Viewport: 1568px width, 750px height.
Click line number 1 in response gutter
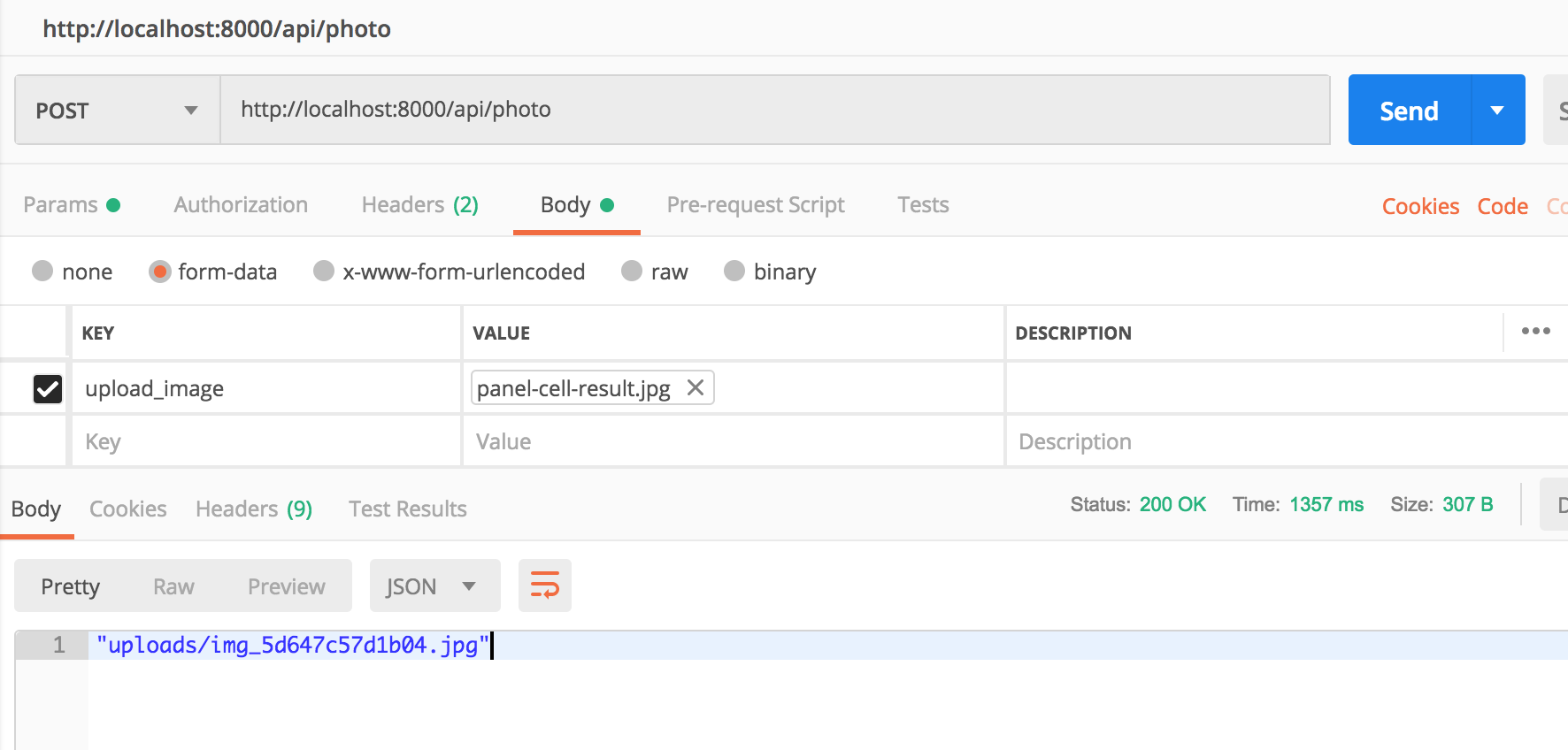pos(58,645)
